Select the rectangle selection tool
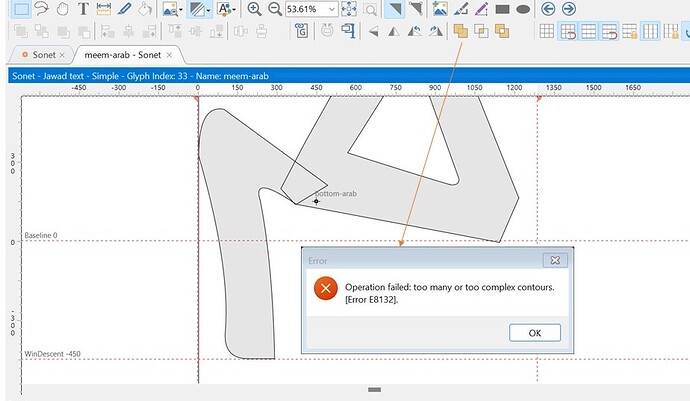Viewport: 690px width, 401px height. [x=20, y=9]
